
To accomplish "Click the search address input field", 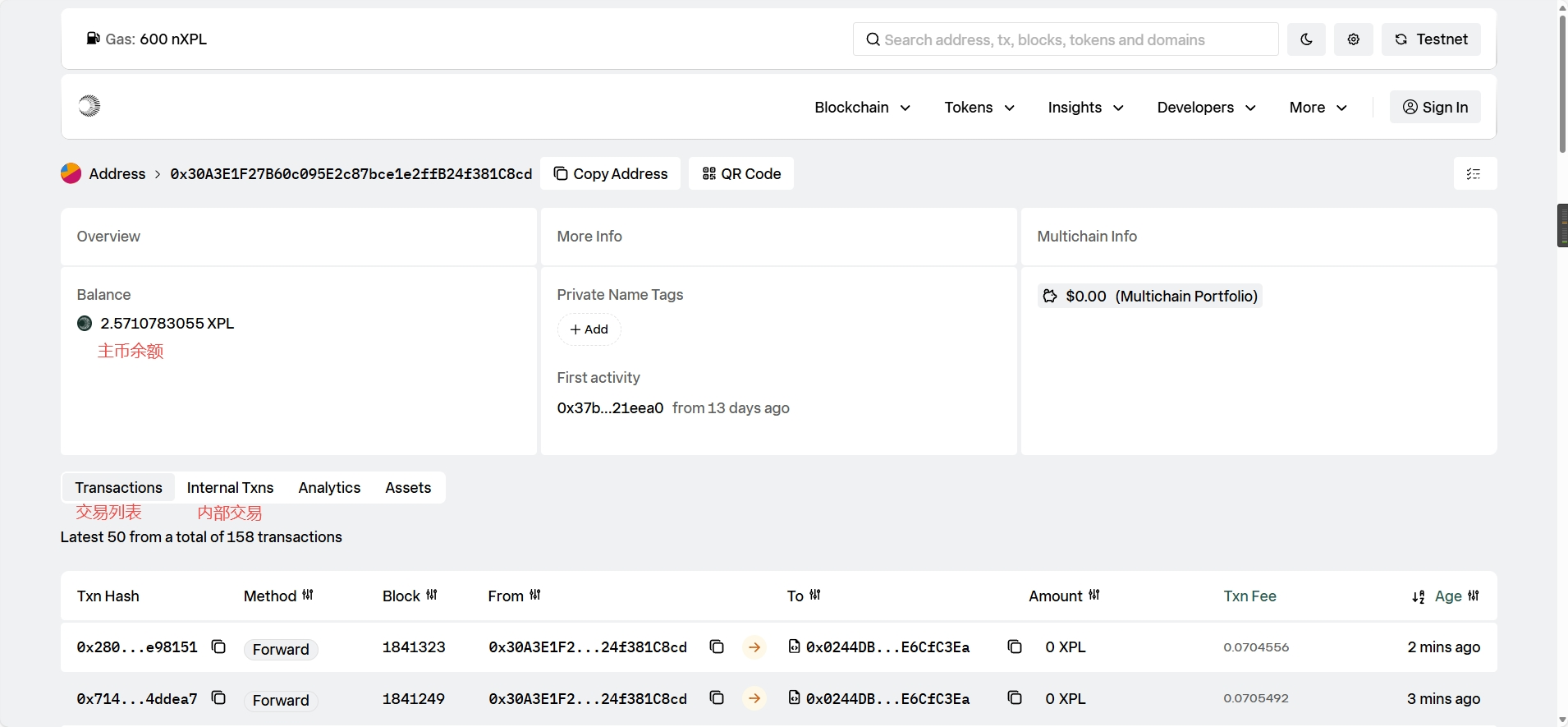I will tap(1065, 39).
